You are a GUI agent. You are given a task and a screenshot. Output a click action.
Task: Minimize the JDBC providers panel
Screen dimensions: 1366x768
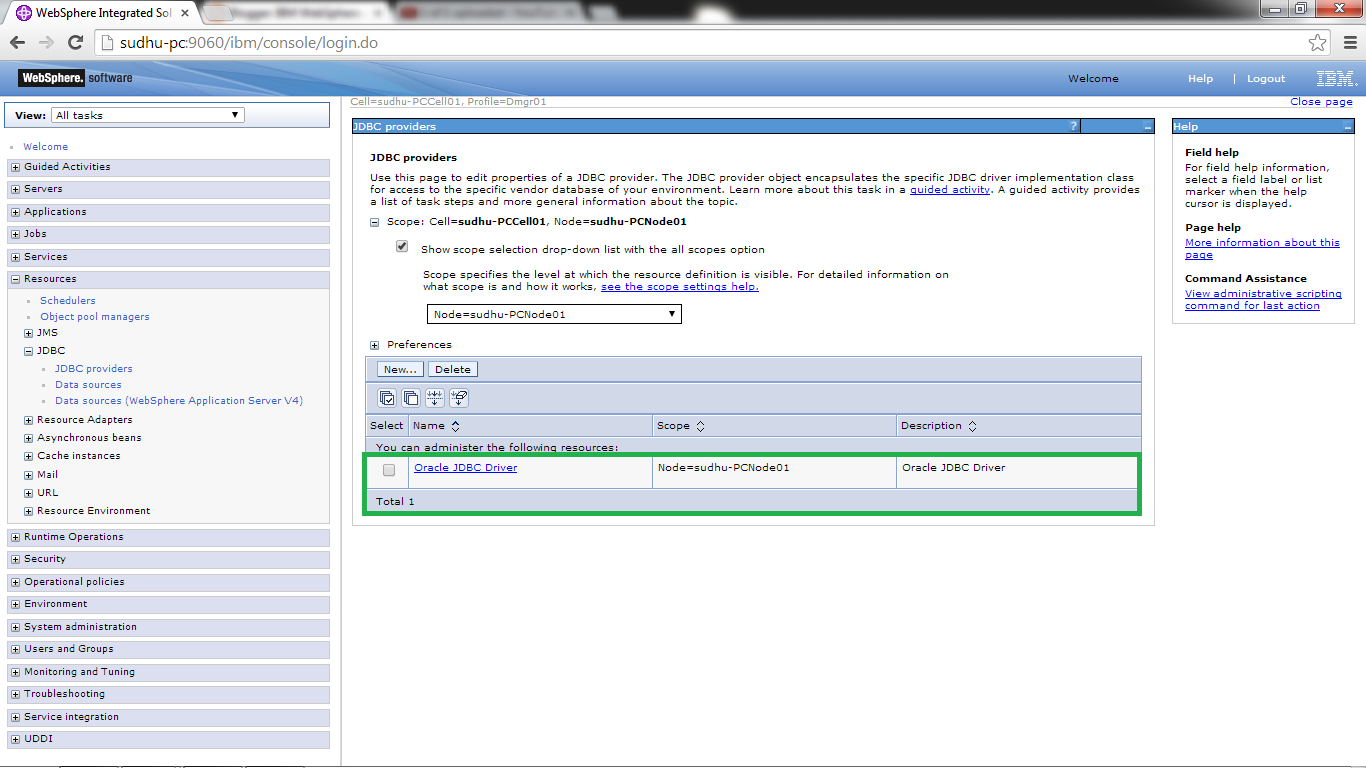1148,126
